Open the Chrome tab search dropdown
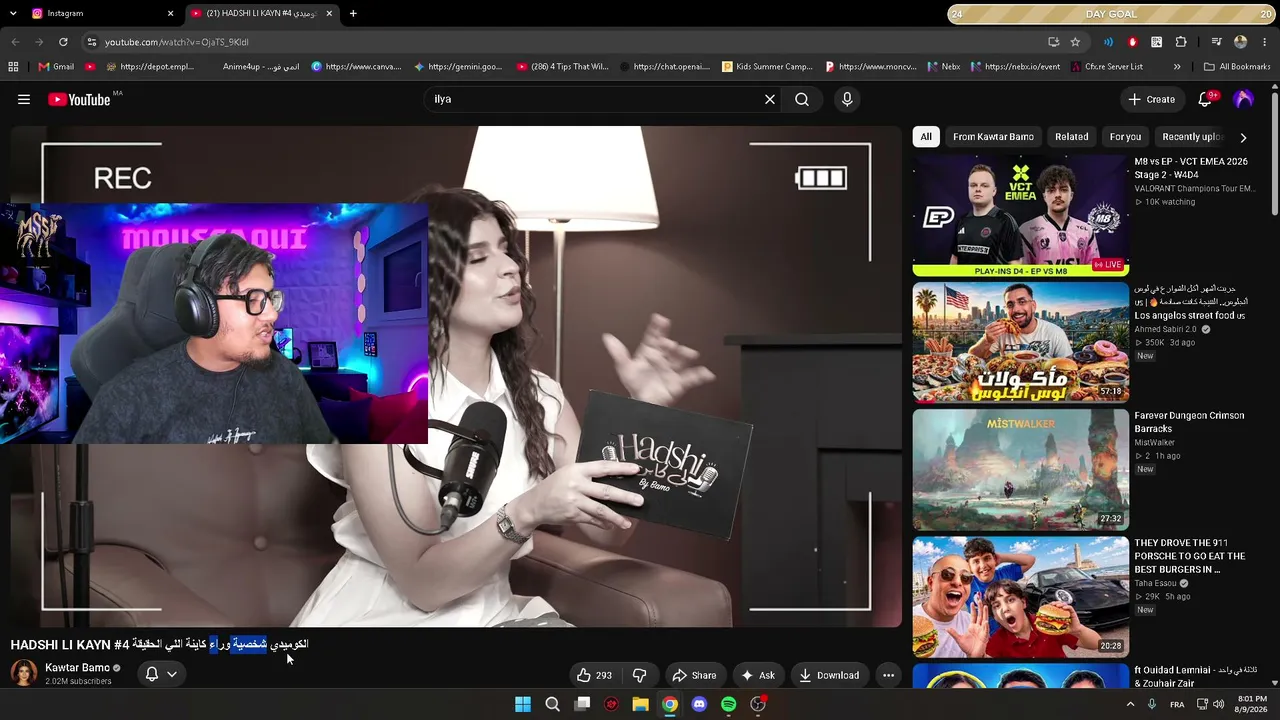 pos(13,13)
